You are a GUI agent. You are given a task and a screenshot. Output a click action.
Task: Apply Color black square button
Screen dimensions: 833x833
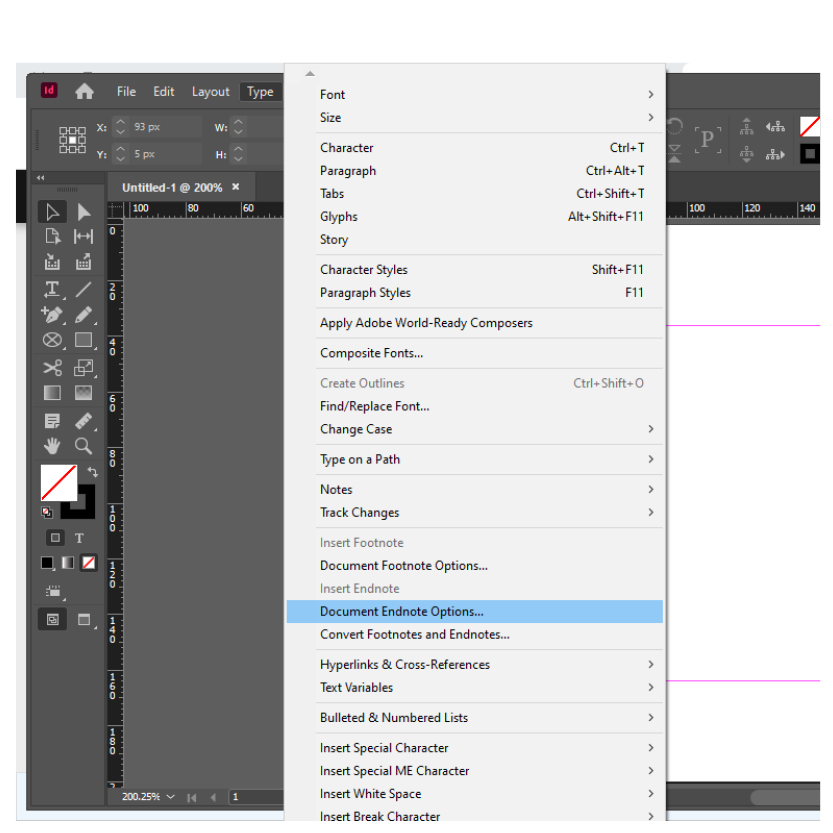click(x=47, y=563)
